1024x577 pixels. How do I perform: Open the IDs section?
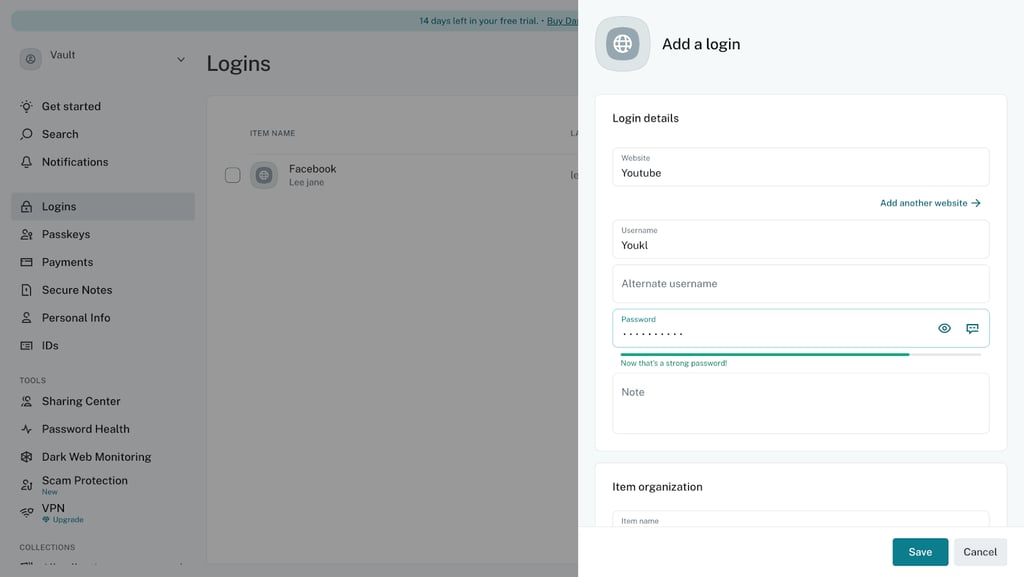tap(103, 345)
